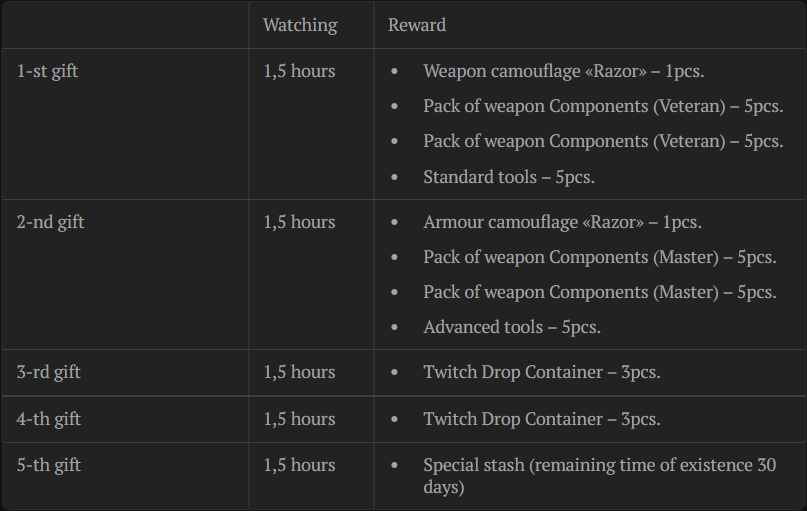Select the 1-st gift row label
This screenshot has height=511, width=807.
[x=47, y=71]
